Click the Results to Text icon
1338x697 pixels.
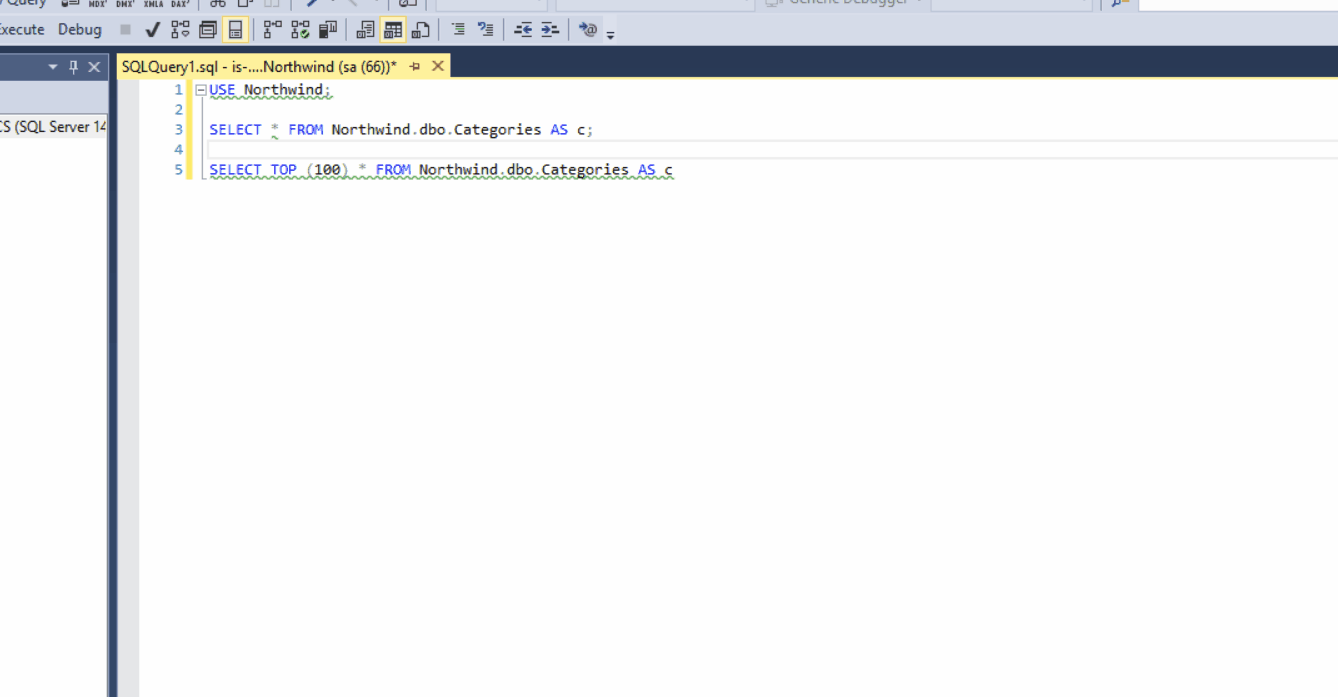(365, 30)
